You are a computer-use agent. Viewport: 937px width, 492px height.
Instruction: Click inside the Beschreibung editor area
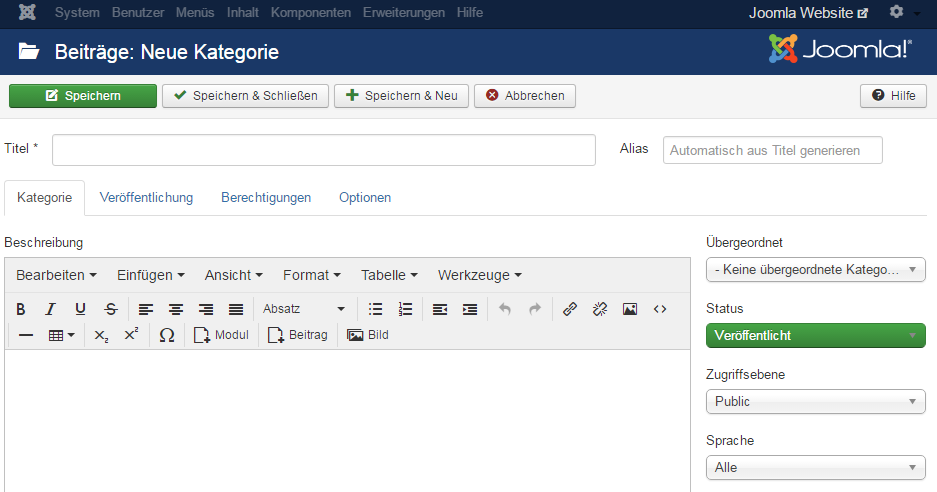tap(347, 420)
